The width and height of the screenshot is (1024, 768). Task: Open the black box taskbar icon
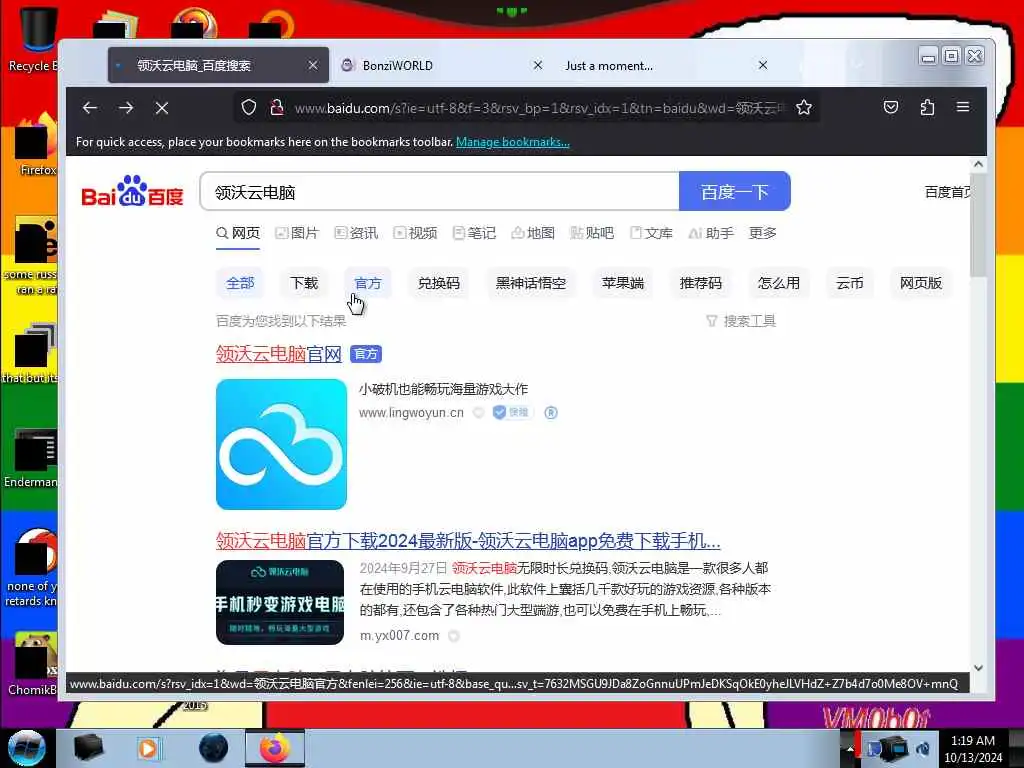click(x=89, y=748)
